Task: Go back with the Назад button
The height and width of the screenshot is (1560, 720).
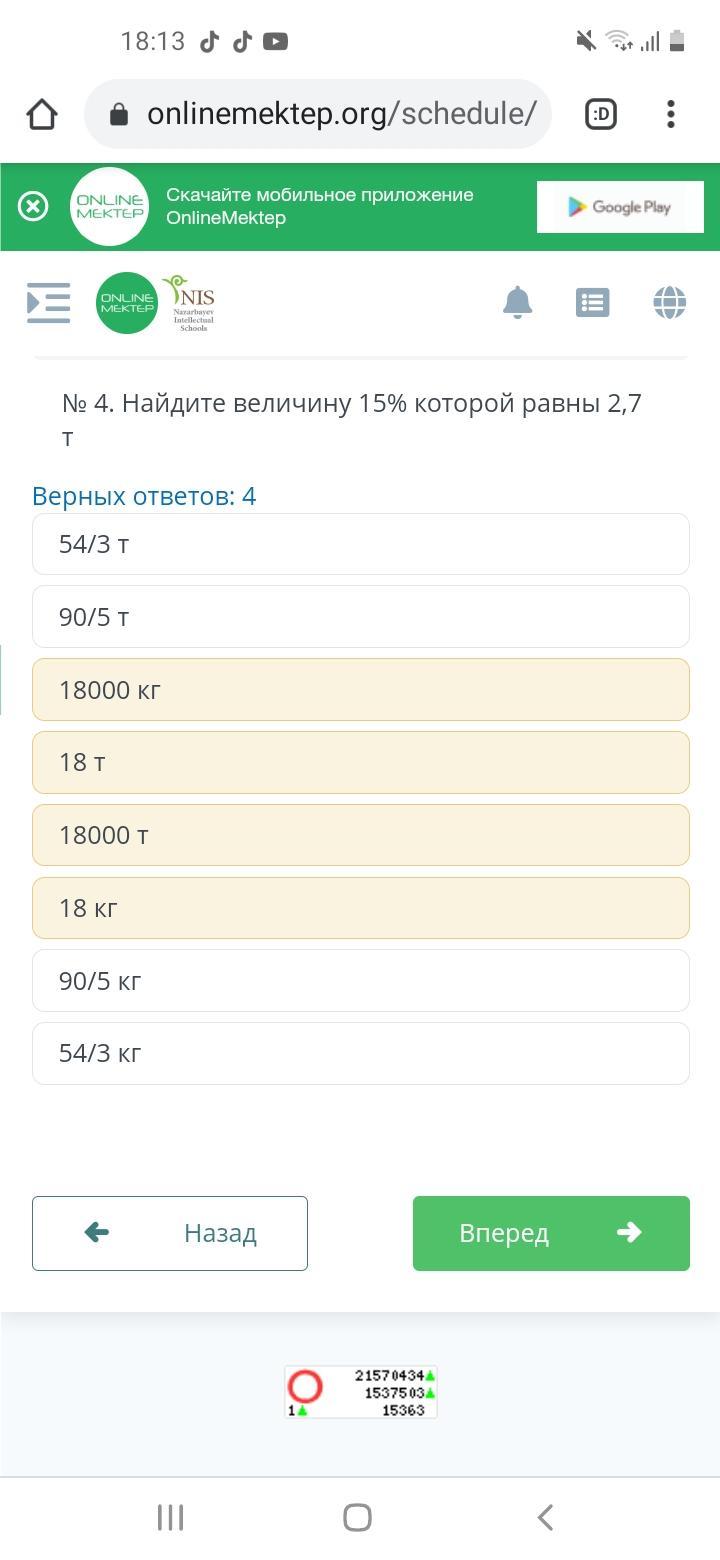Action: [170, 1233]
